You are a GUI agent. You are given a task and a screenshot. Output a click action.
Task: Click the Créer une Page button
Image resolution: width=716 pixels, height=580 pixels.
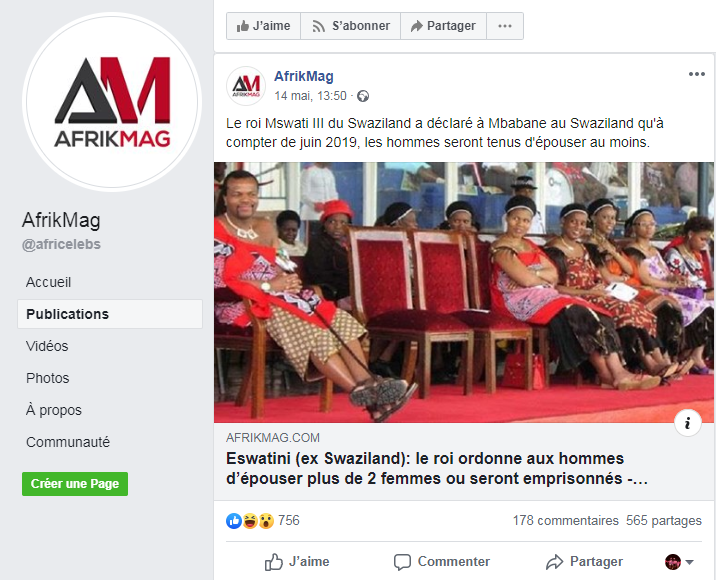[x=75, y=484]
